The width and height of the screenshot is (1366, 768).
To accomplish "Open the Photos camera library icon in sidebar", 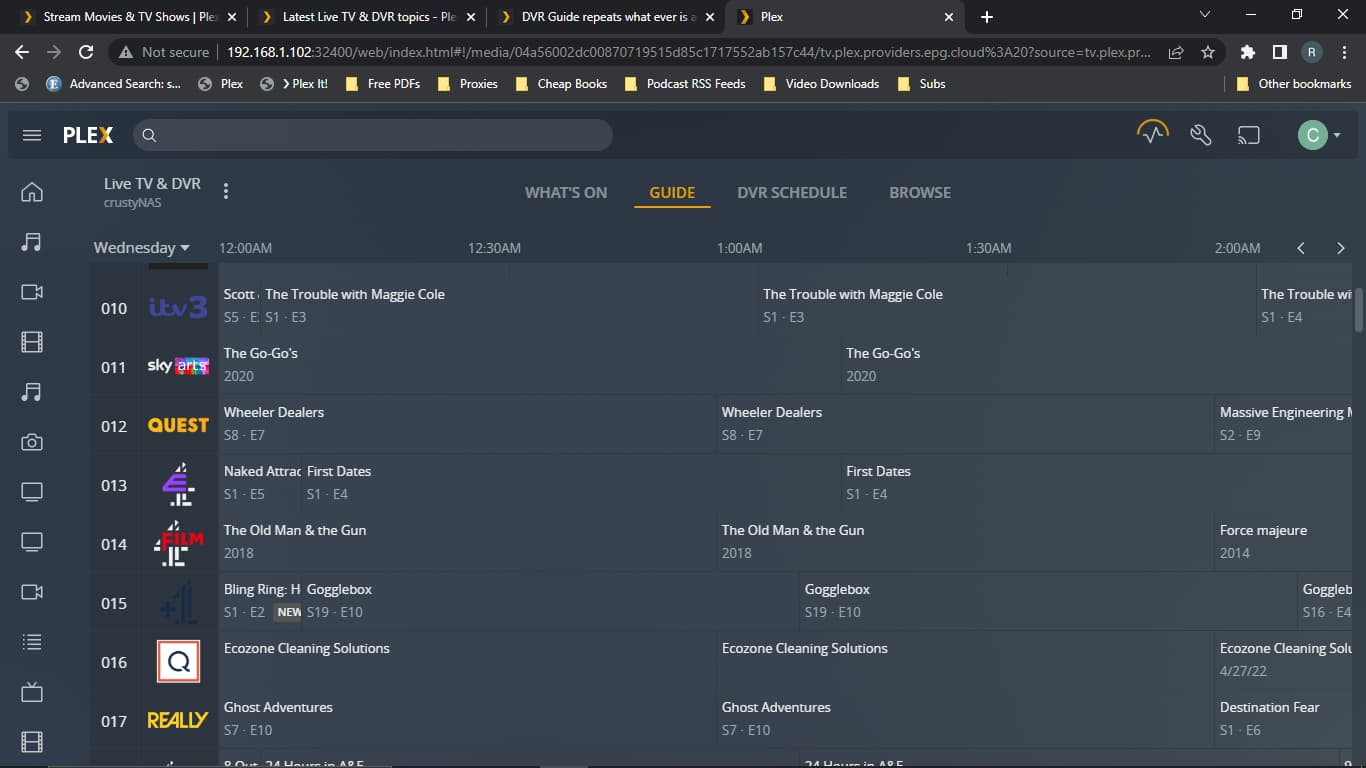I will pos(32,442).
